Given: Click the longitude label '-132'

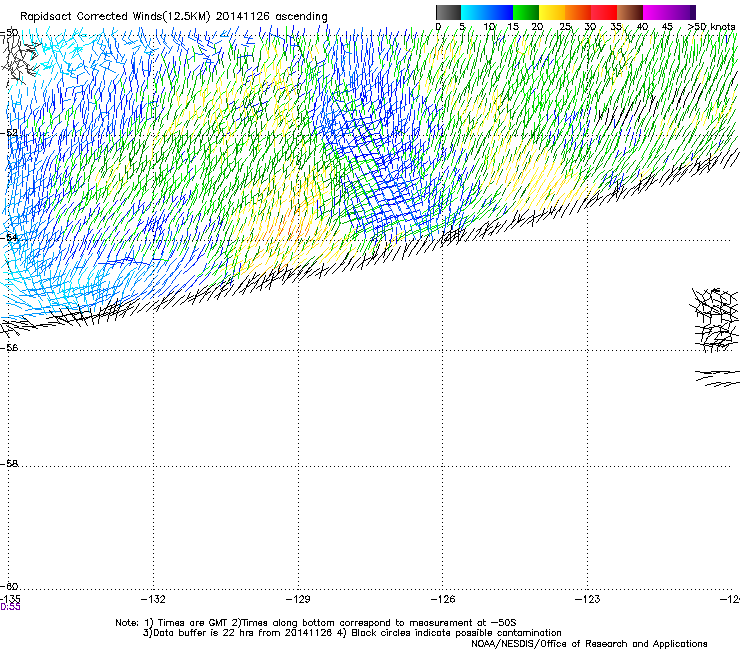Looking at the screenshot, I should (x=153, y=599).
